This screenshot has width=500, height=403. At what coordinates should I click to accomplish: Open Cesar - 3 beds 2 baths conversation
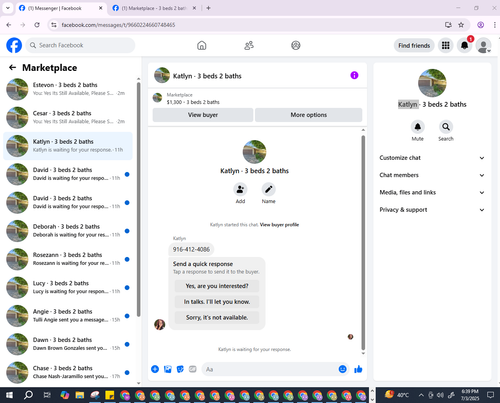coord(68,117)
